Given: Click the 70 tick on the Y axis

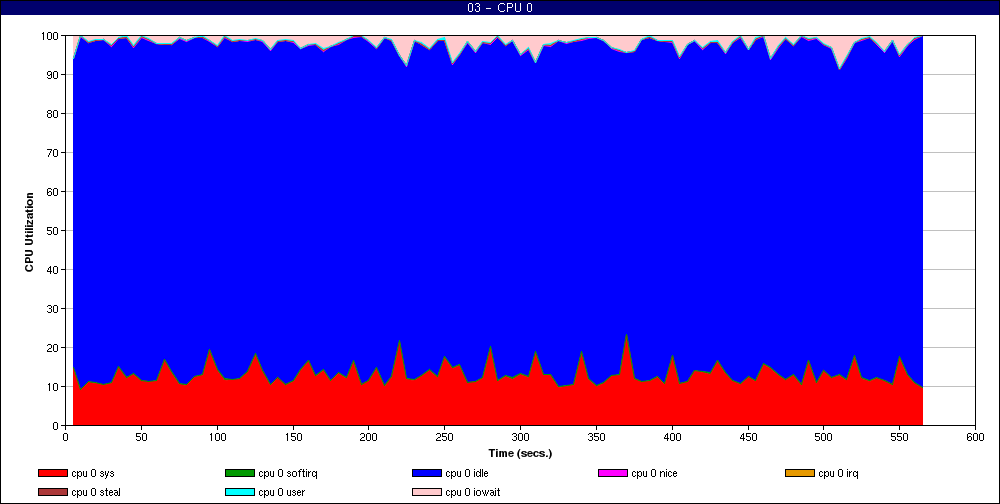Looking at the screenshot, I should (54, 152).
